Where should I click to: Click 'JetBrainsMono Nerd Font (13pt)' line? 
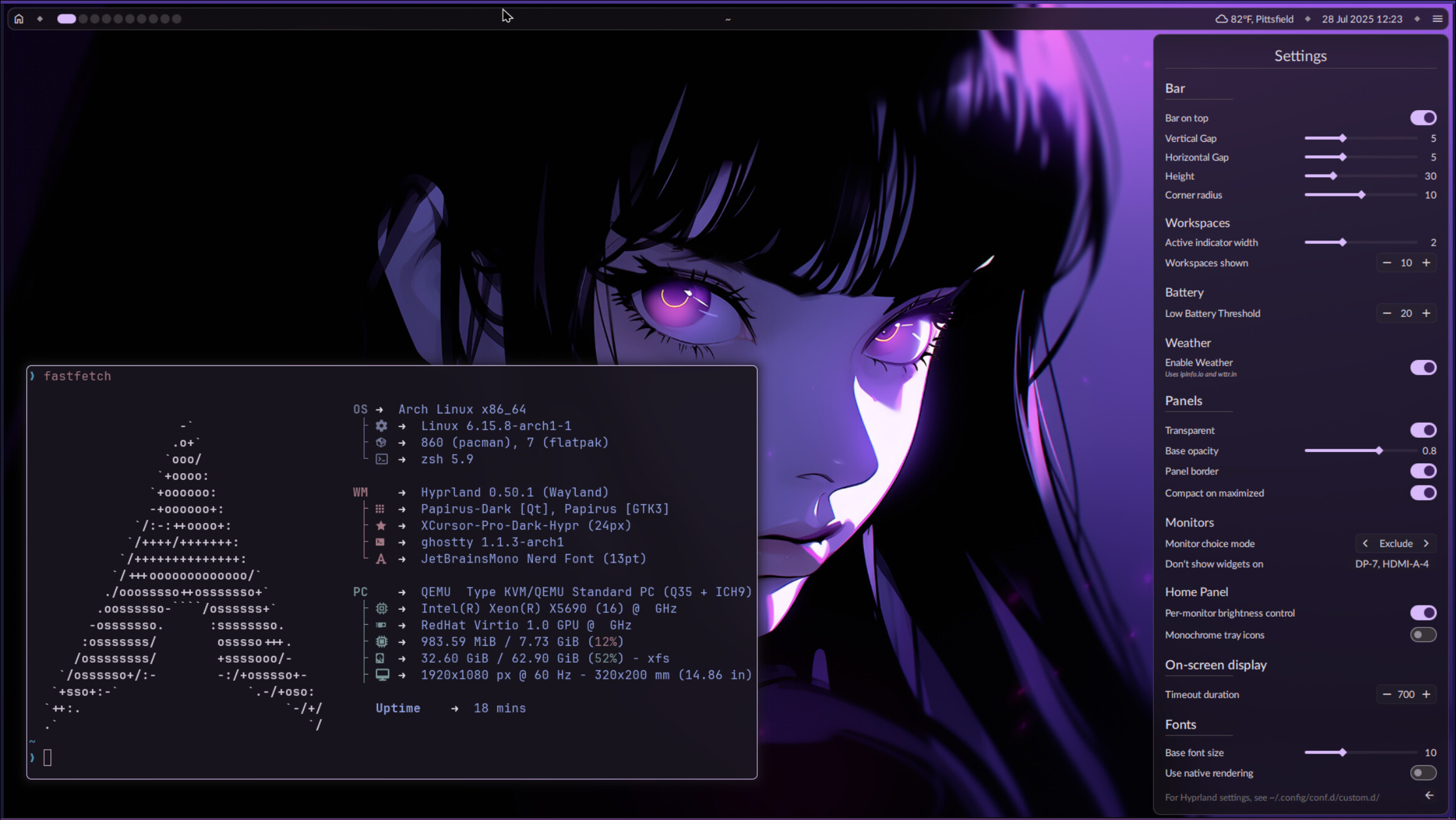coord(533,559)
